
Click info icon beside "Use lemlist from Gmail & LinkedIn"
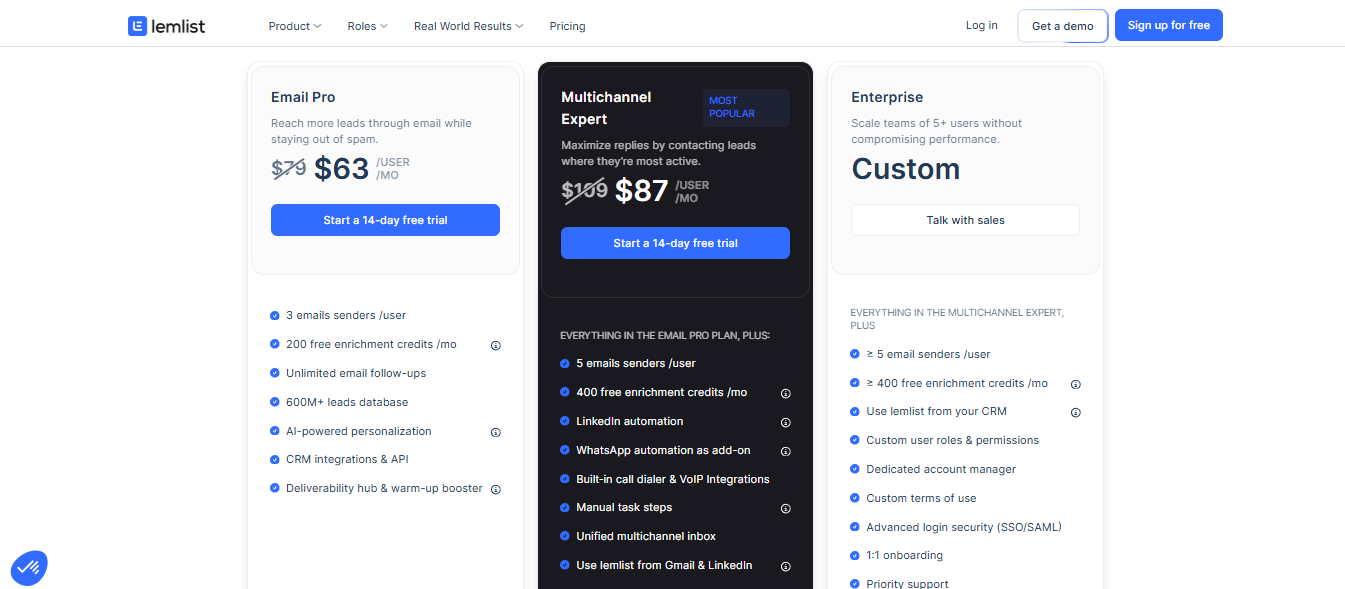pos(785,566)
